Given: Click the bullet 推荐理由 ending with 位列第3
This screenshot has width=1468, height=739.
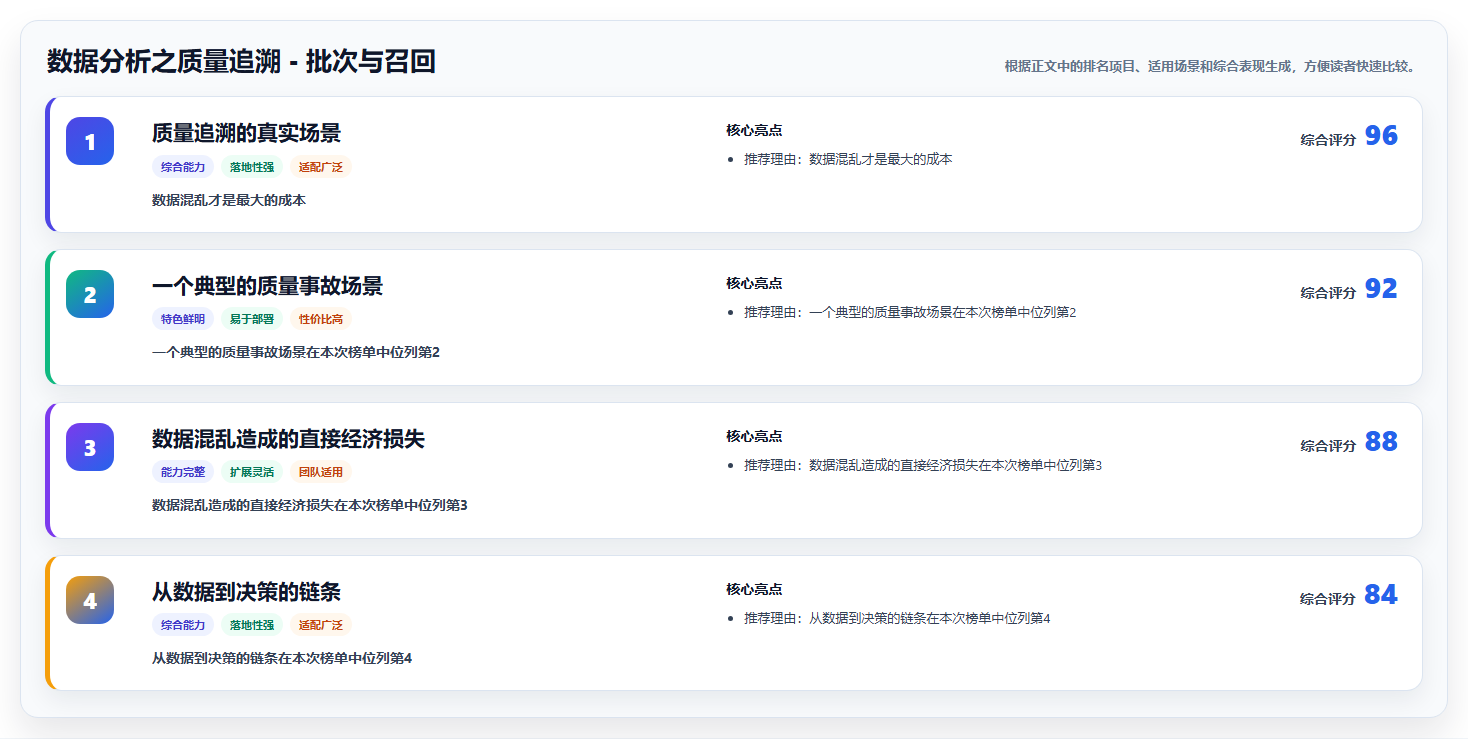Looking at the screenshot, I should click(x=923, y=465).
